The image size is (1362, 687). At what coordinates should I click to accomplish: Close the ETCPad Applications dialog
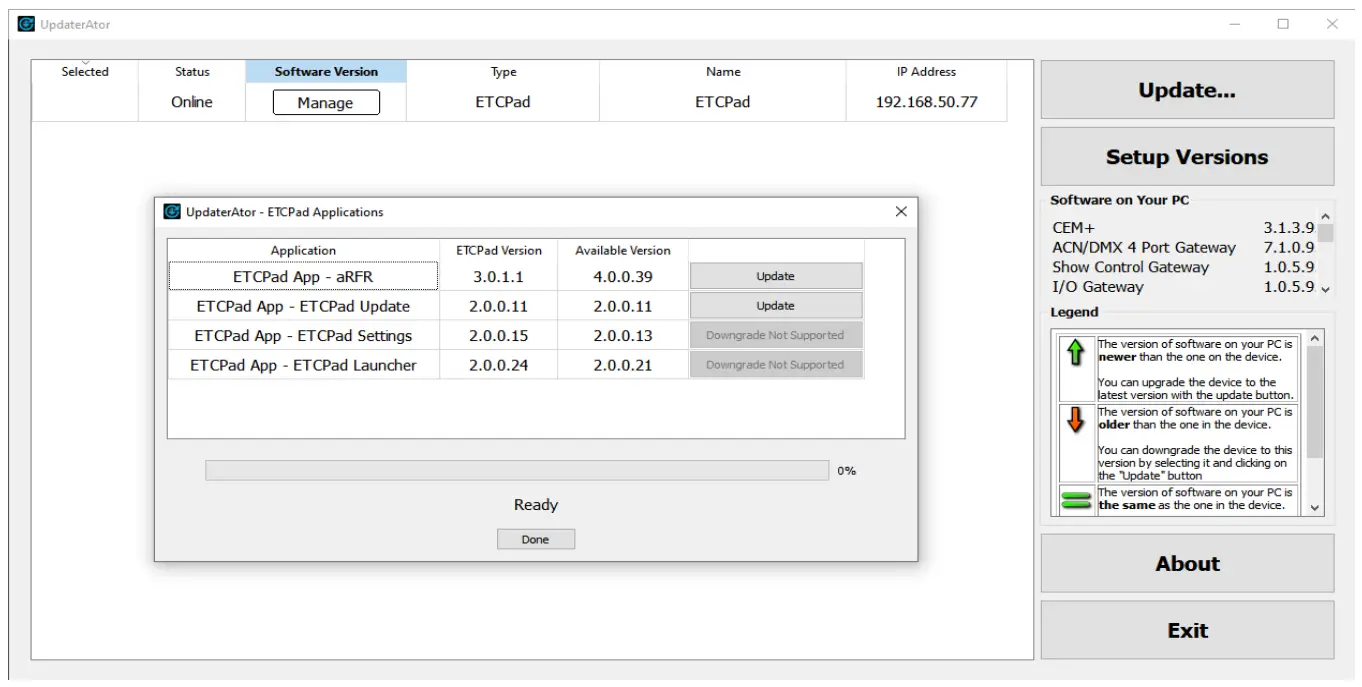point(901,212)
